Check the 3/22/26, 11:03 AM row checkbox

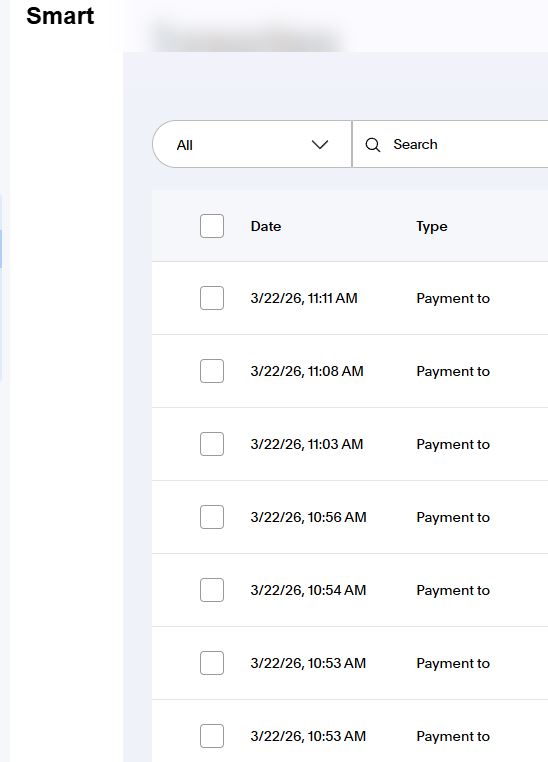[212, 444]
